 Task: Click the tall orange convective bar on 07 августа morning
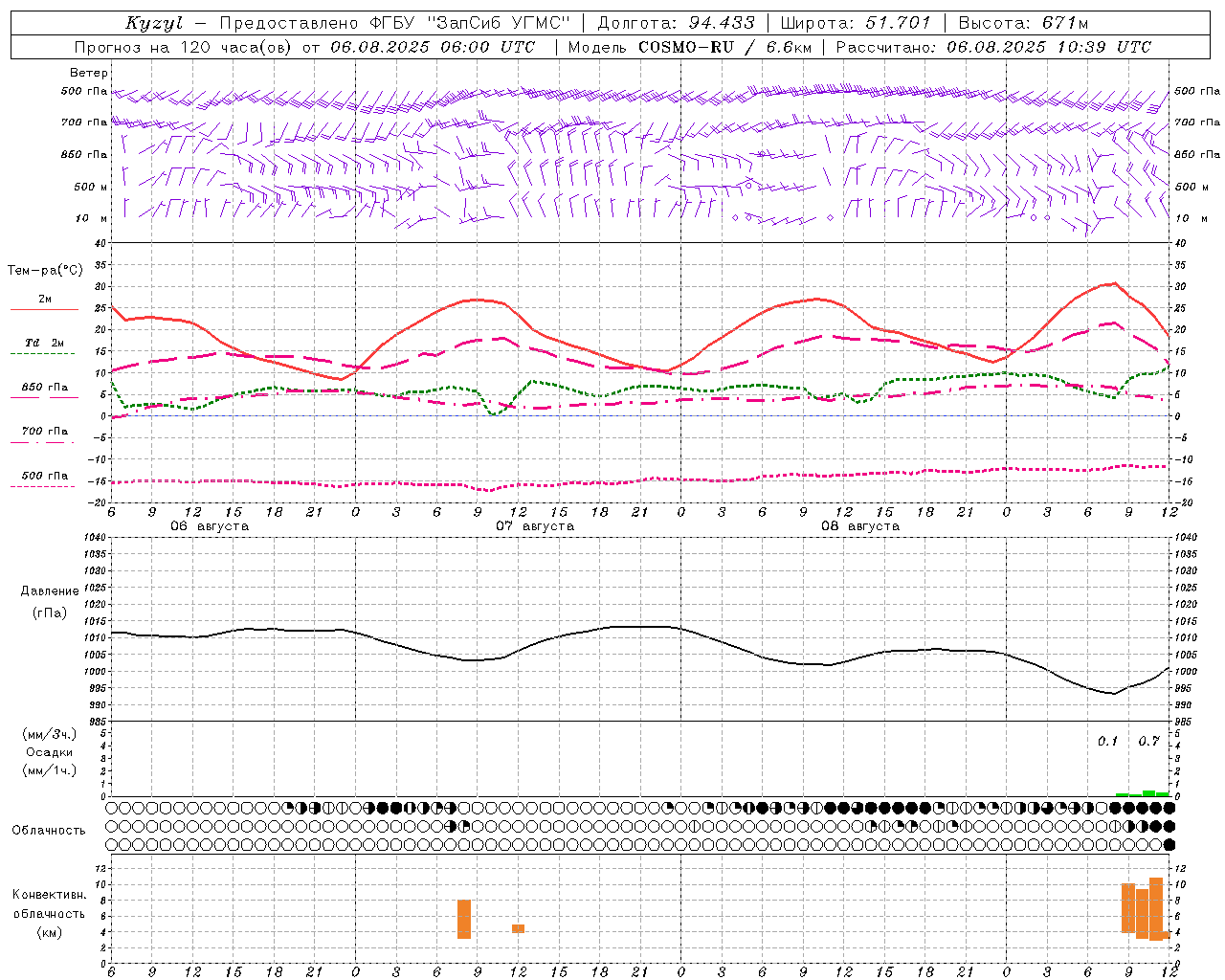[464, 920]
